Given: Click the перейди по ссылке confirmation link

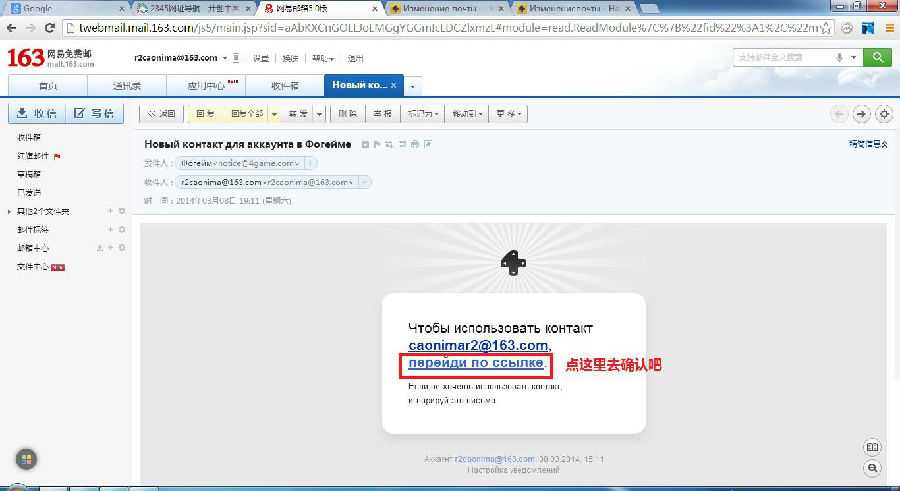Looking at the screenshot, I should [475, 363].
